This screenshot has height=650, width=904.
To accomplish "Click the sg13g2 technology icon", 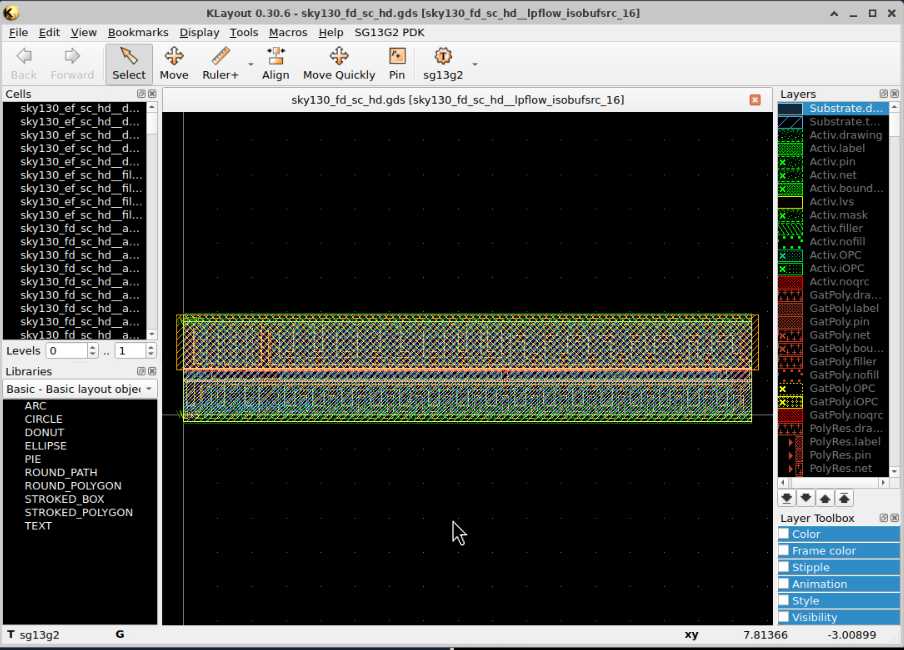I will point(442,63).
